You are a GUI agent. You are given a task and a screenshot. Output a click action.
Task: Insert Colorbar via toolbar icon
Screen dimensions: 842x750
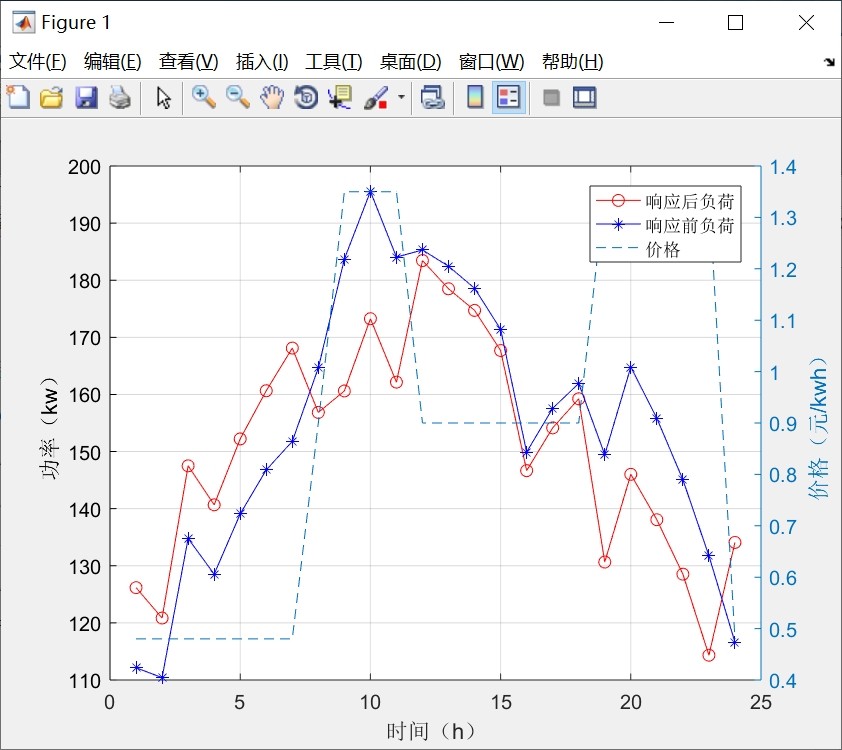click(475, 98)
